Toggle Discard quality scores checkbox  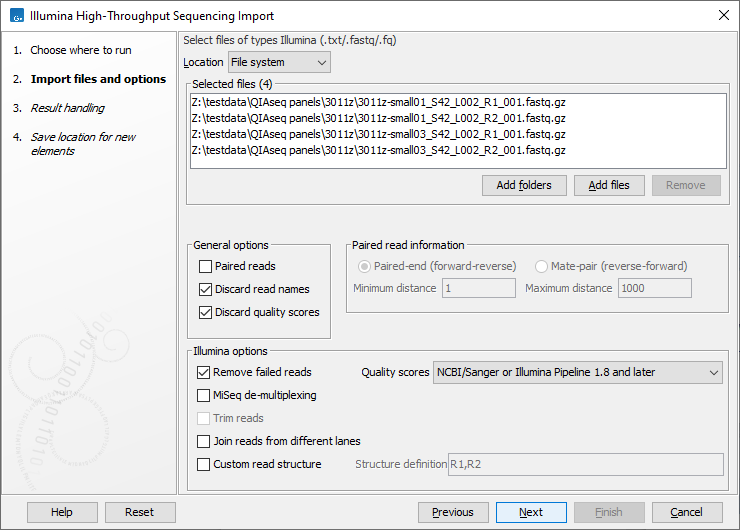206,313
